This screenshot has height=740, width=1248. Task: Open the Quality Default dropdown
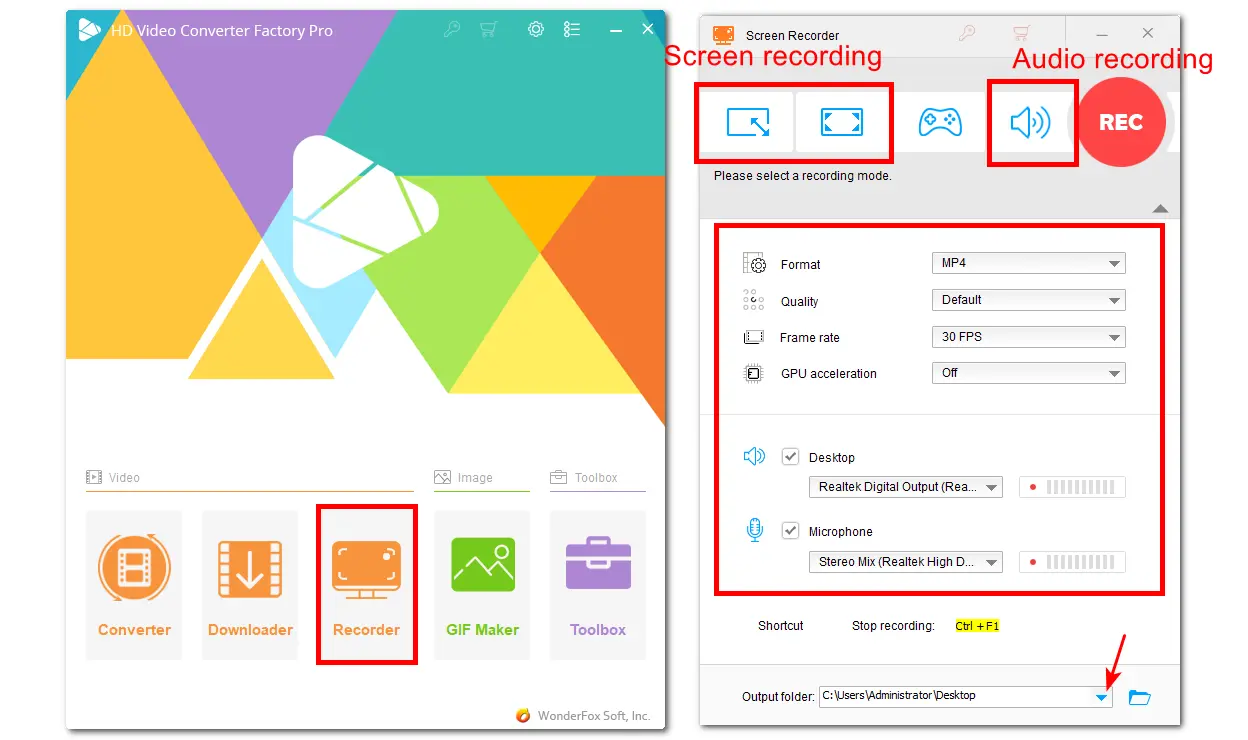click(1028, 300)
